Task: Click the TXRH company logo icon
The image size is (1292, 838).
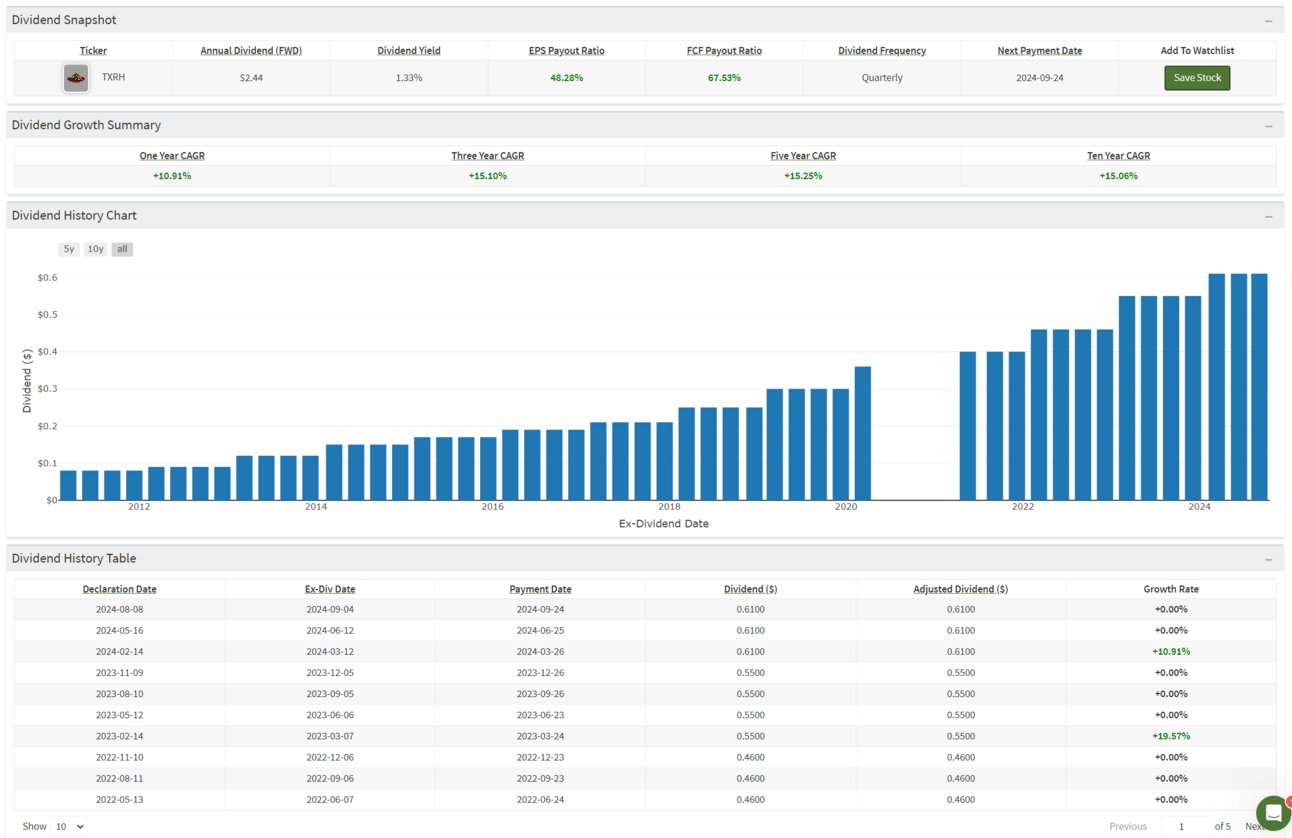Action: click(x=76, y=78)
